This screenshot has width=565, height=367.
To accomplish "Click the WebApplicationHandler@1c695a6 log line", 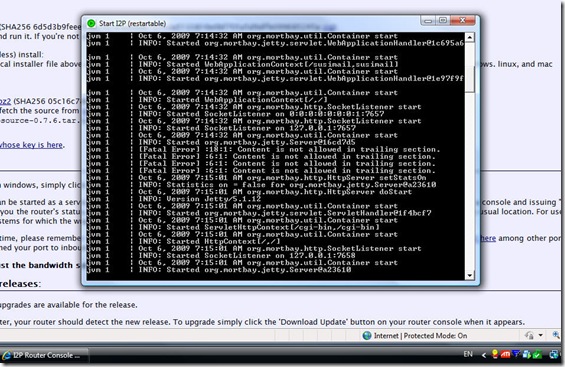I will (275, 43).
